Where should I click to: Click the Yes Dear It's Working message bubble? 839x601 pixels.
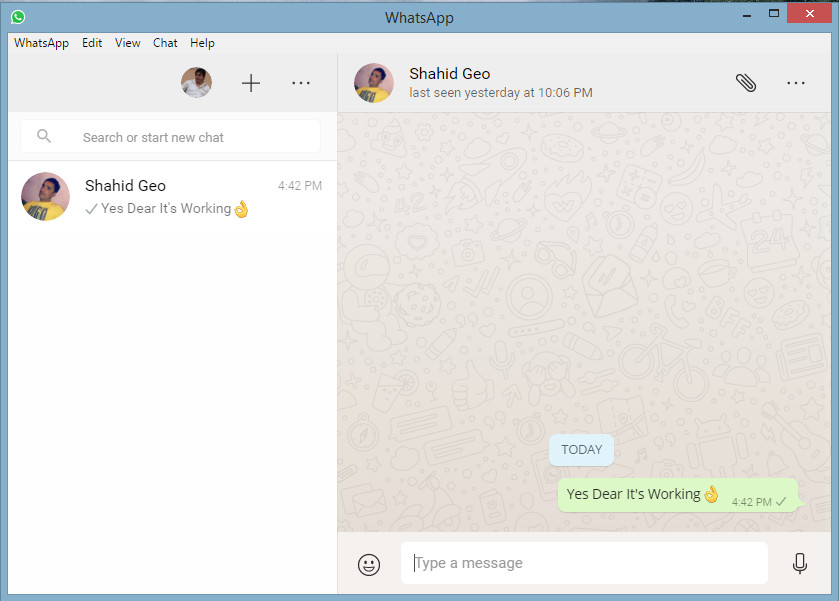(678, 495)
